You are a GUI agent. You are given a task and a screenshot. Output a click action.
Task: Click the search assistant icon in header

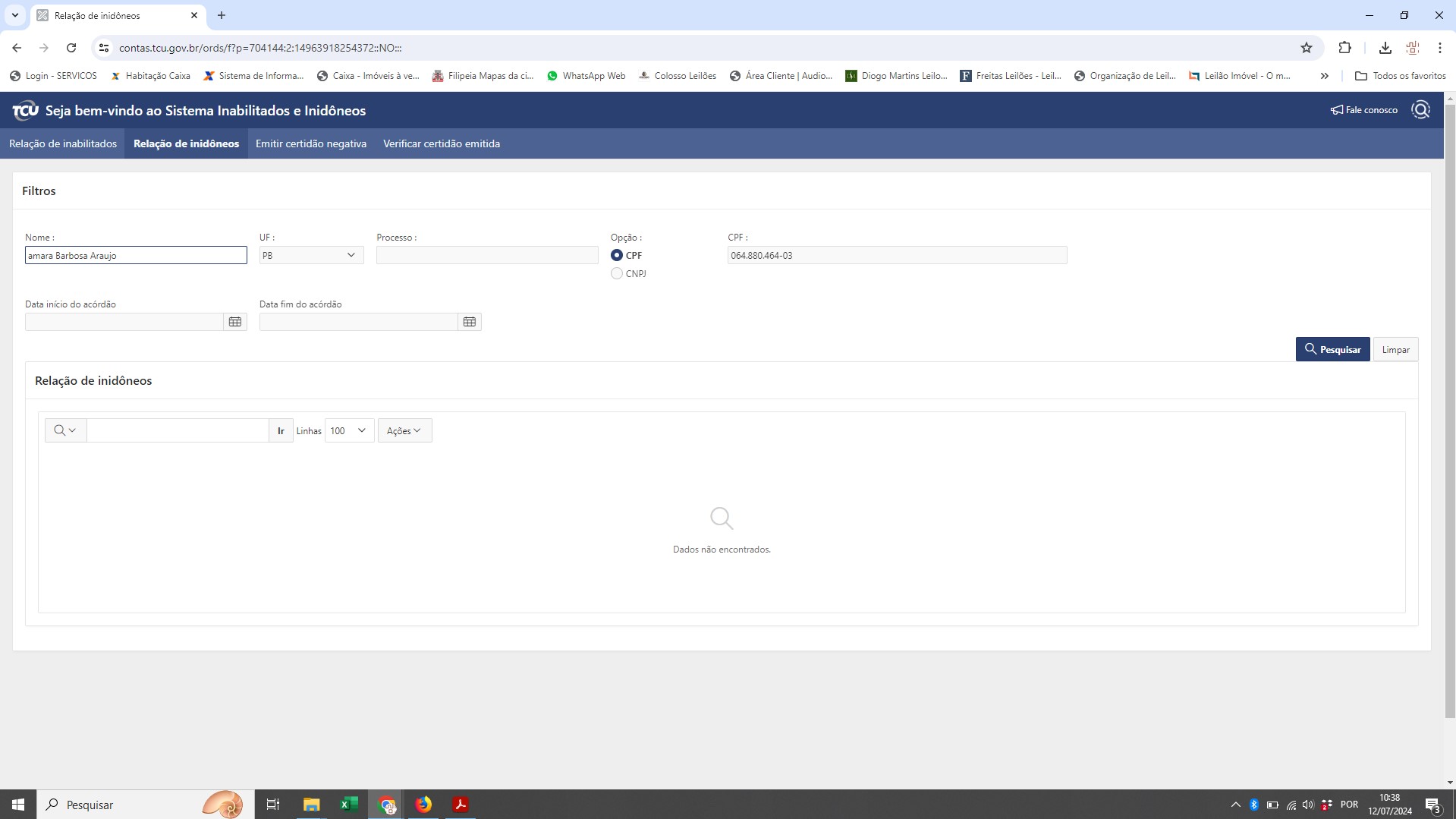pos(1420,110)
